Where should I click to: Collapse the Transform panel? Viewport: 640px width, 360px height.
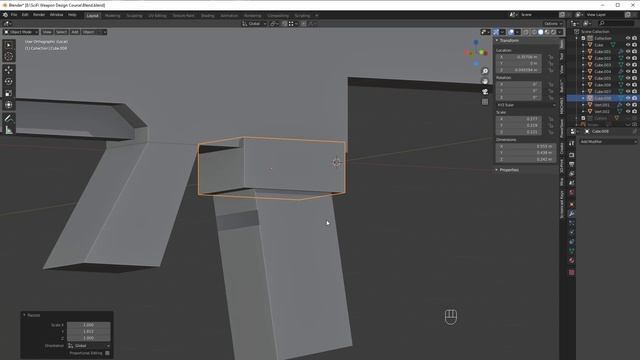pyautogui.click(x=508, y=40)
